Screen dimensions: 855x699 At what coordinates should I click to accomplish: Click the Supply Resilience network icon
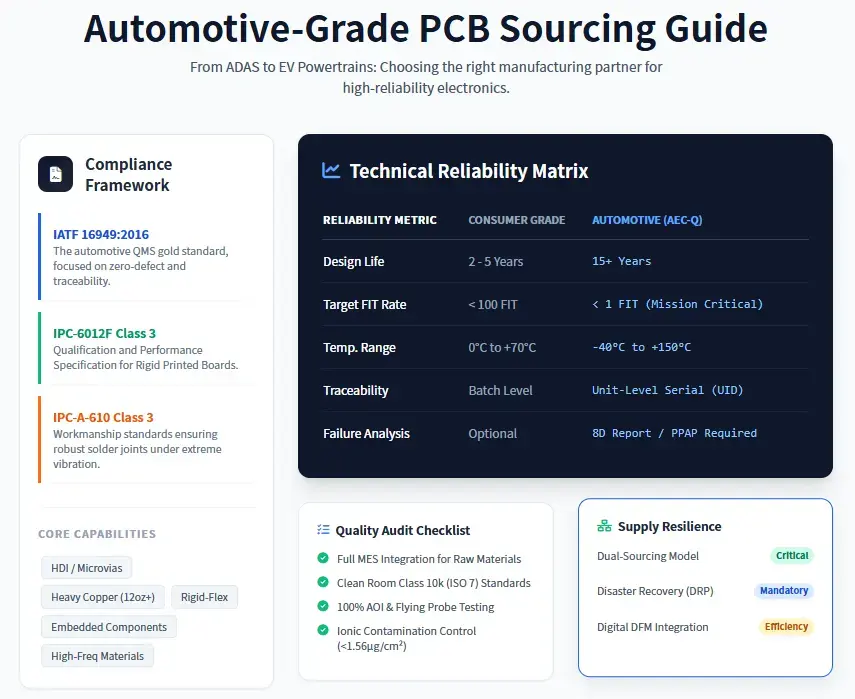[604, 526]
